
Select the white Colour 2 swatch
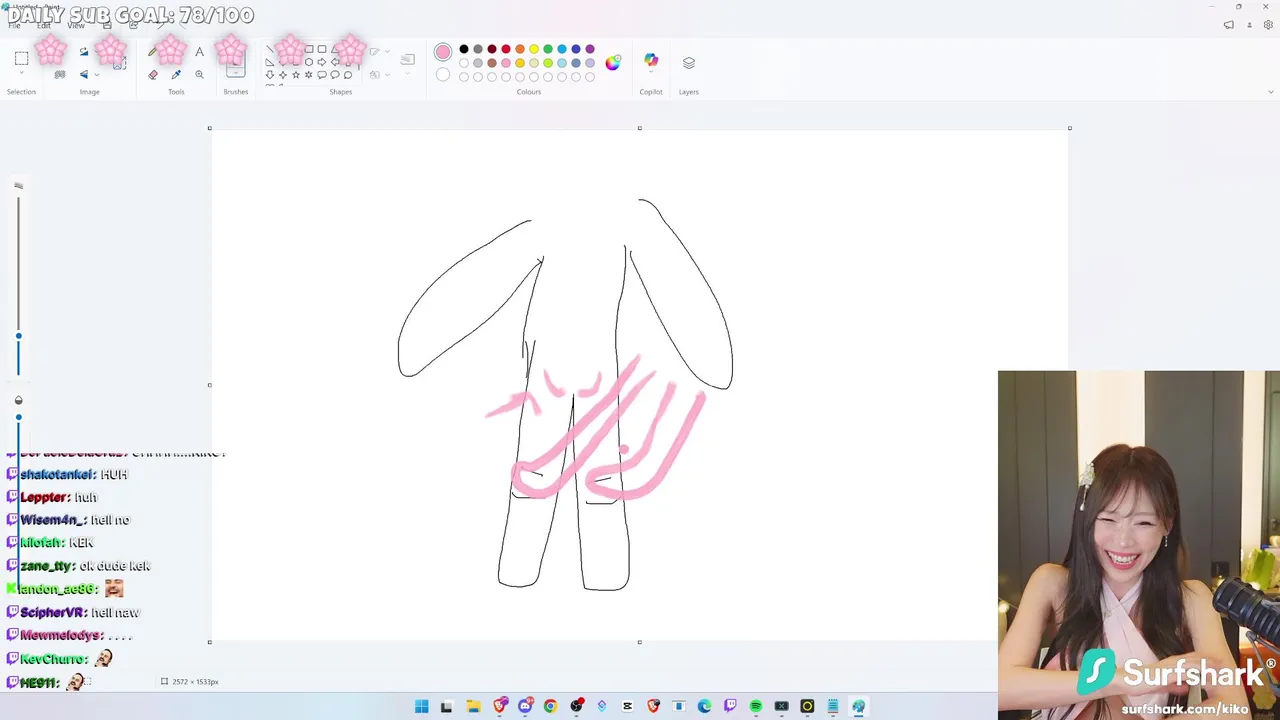tap(443, 75)
